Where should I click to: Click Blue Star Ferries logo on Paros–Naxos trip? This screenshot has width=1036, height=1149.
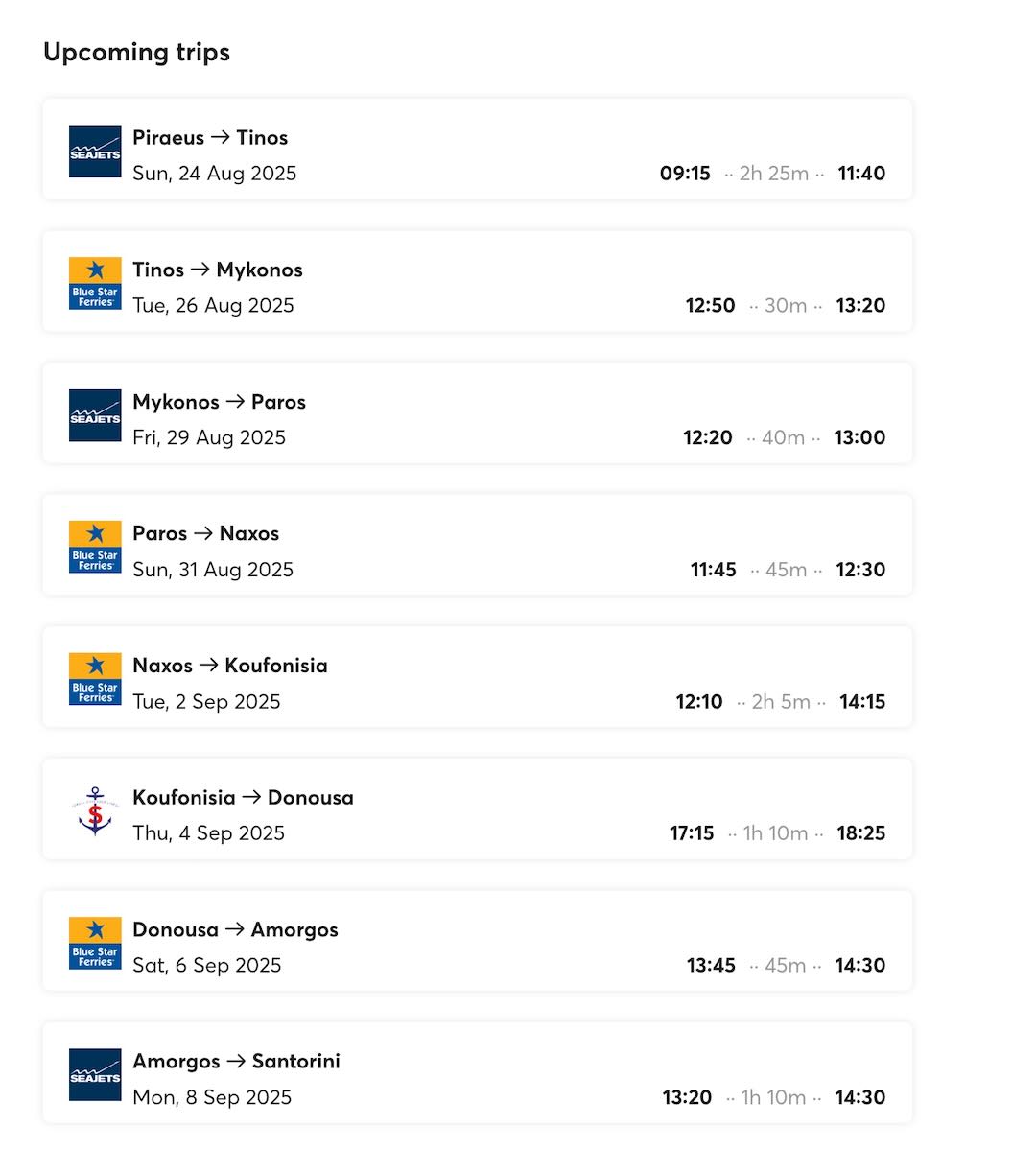(x=95, y=547)
